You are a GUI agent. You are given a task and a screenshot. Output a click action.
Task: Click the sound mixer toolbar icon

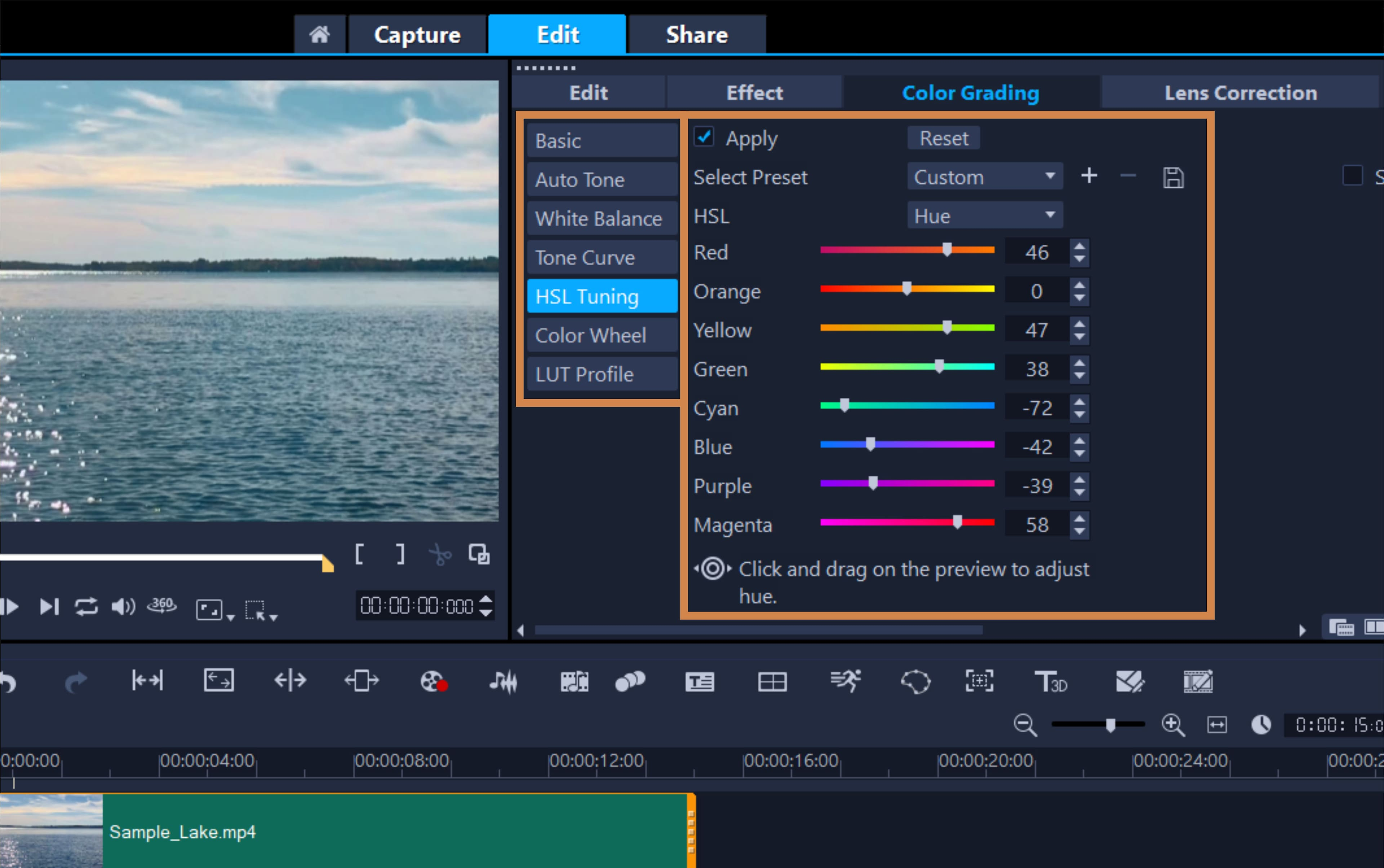504,682
